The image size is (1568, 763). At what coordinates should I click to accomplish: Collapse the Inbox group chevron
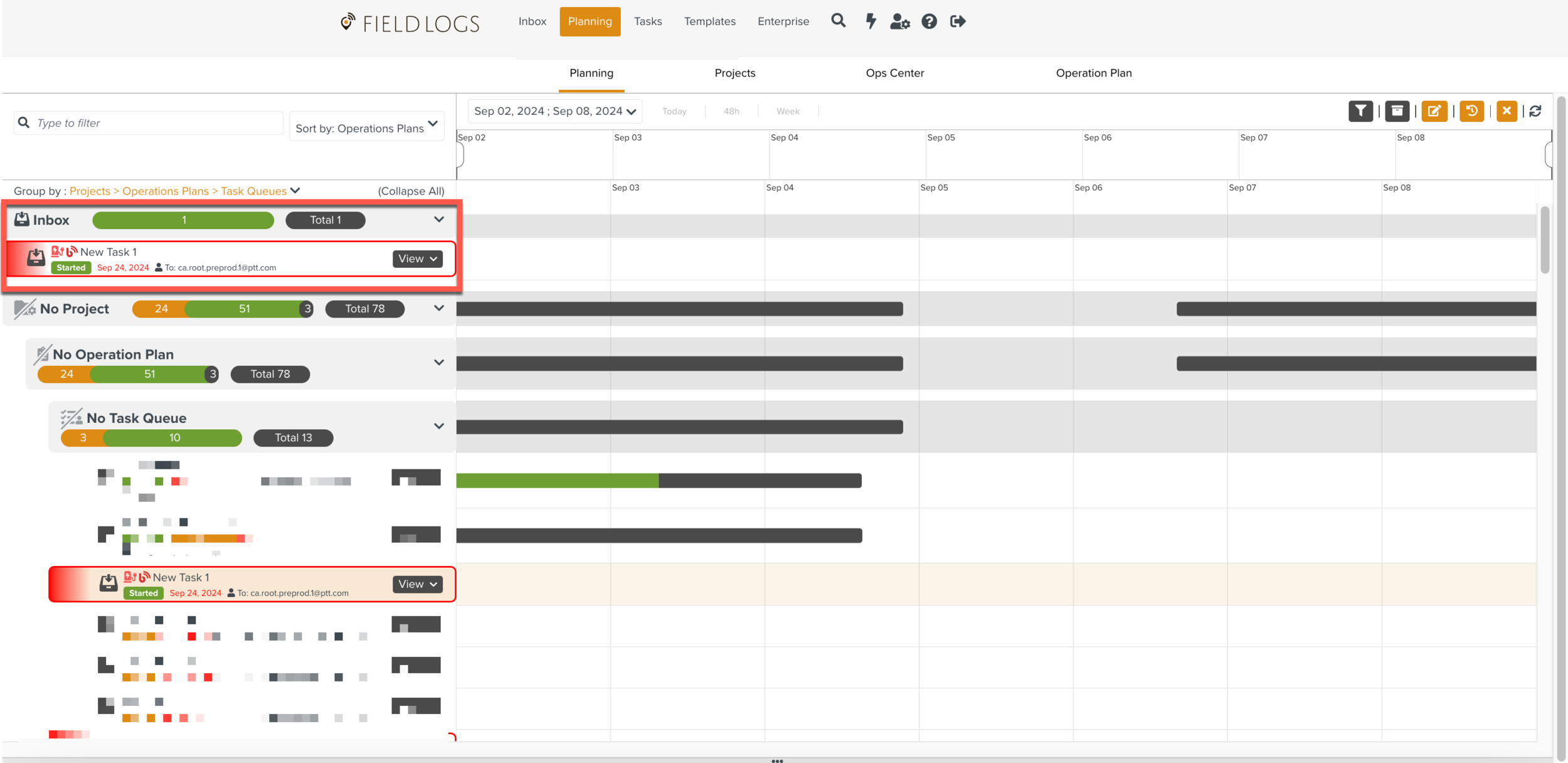pos(439,220)
